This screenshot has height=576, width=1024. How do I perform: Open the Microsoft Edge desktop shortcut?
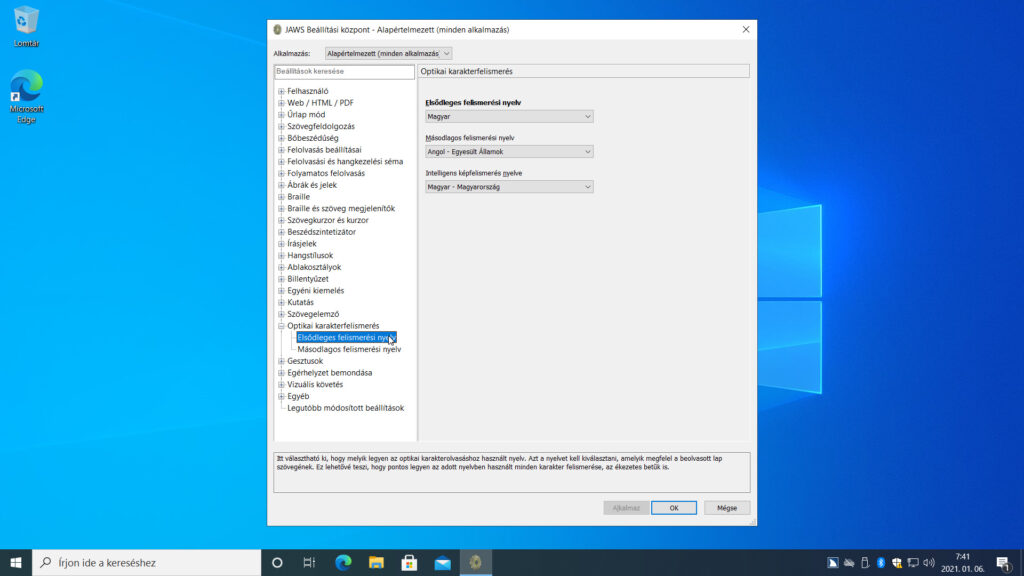26,96
